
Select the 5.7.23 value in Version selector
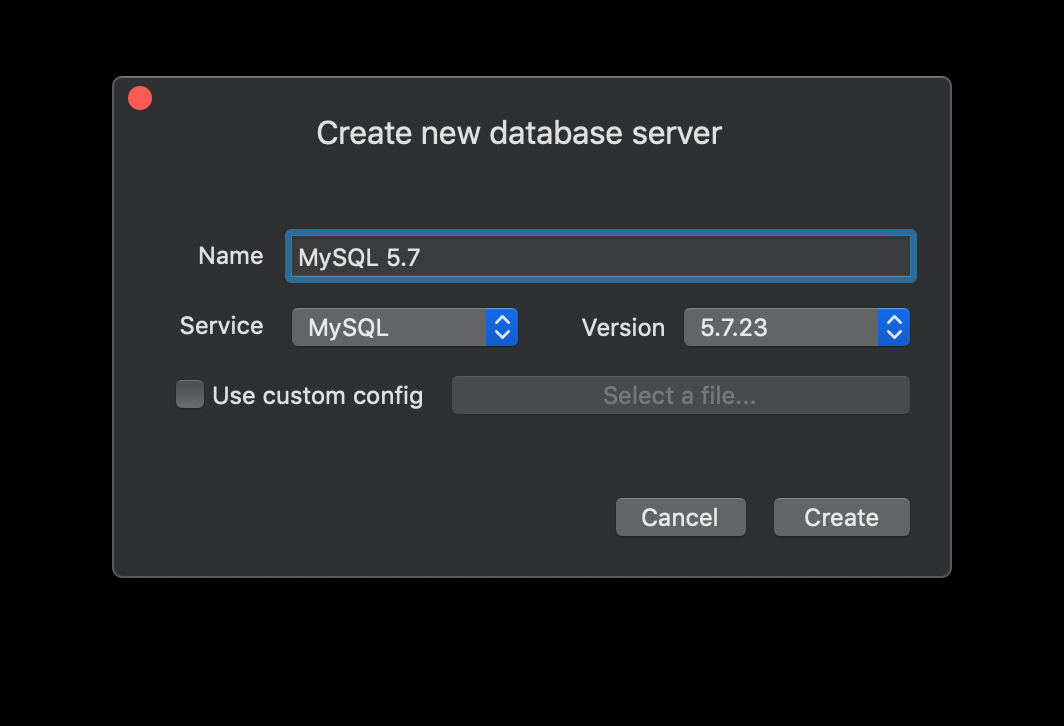tap(734, 328)
